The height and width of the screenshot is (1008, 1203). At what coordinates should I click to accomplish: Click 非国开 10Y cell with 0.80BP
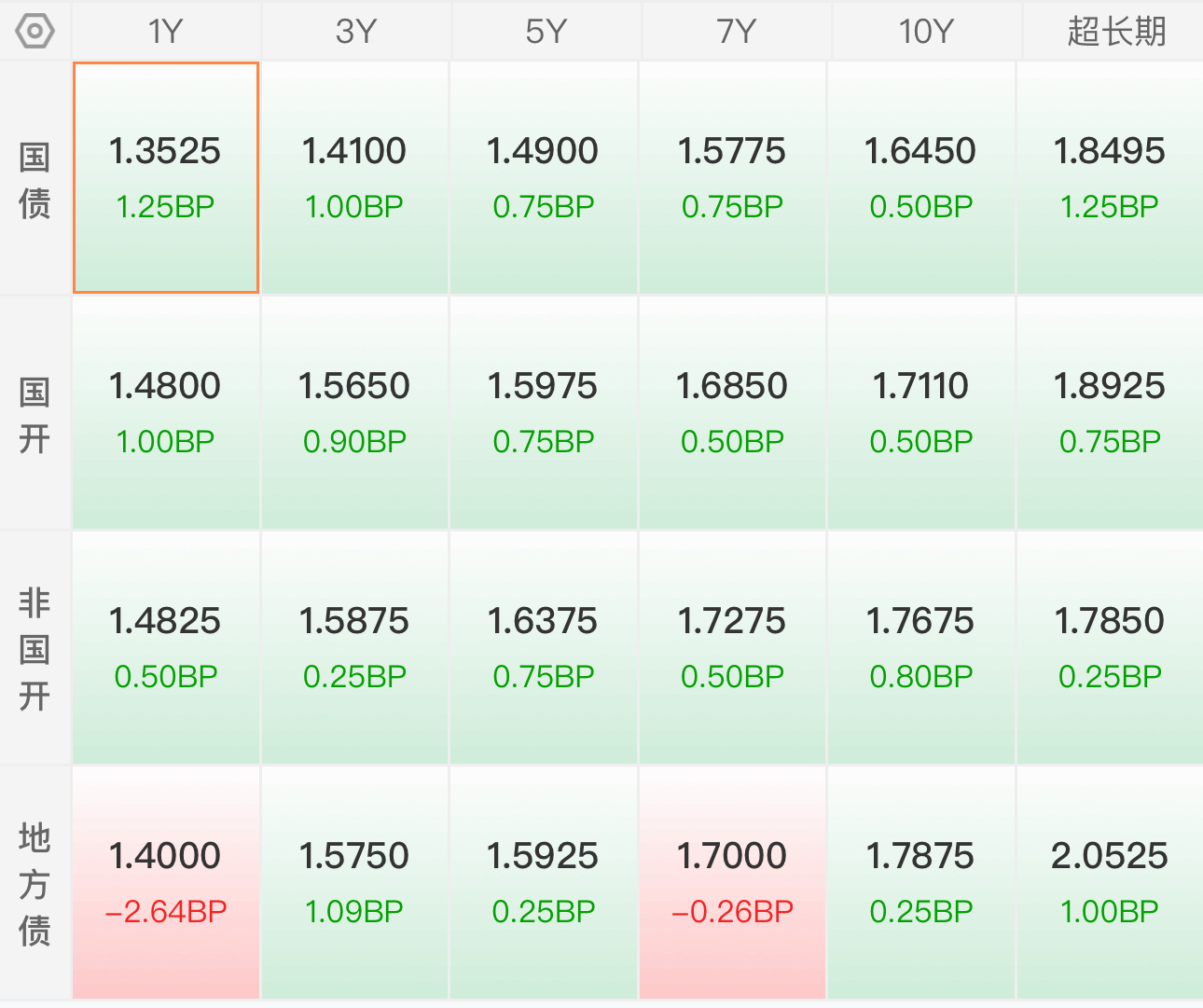(x=920, y=647)
